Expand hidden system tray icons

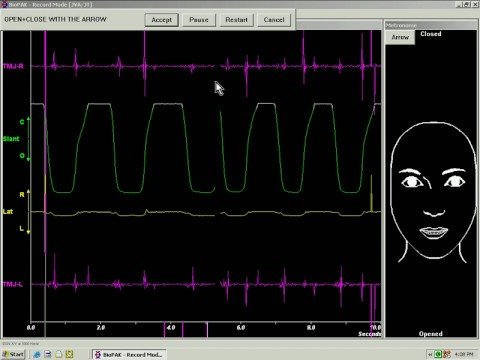click(430, 354)
